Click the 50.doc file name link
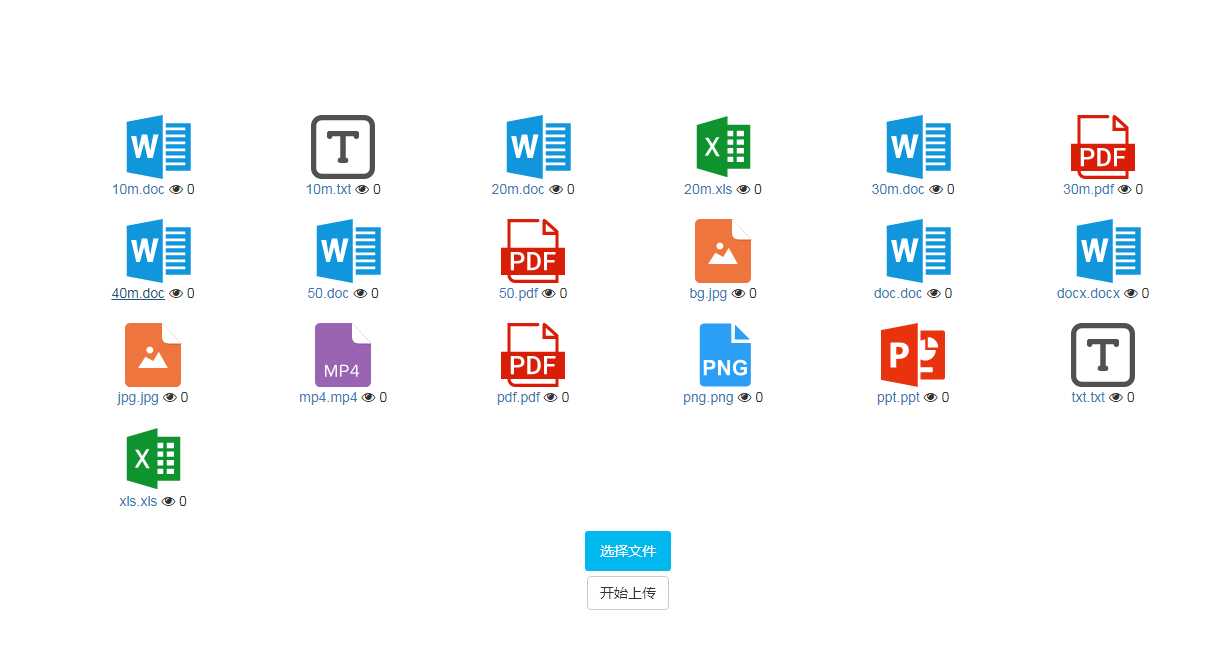 pyautogui.click(x=328, y=293)
